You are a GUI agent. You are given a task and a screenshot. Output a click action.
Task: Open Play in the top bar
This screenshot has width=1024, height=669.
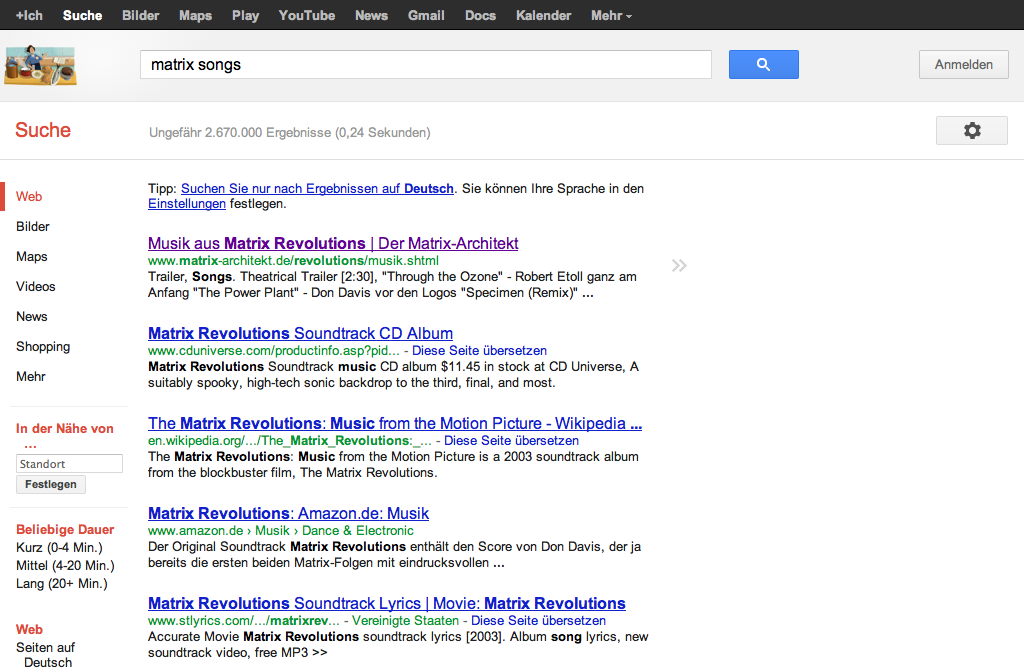click(x=246, y=15)
